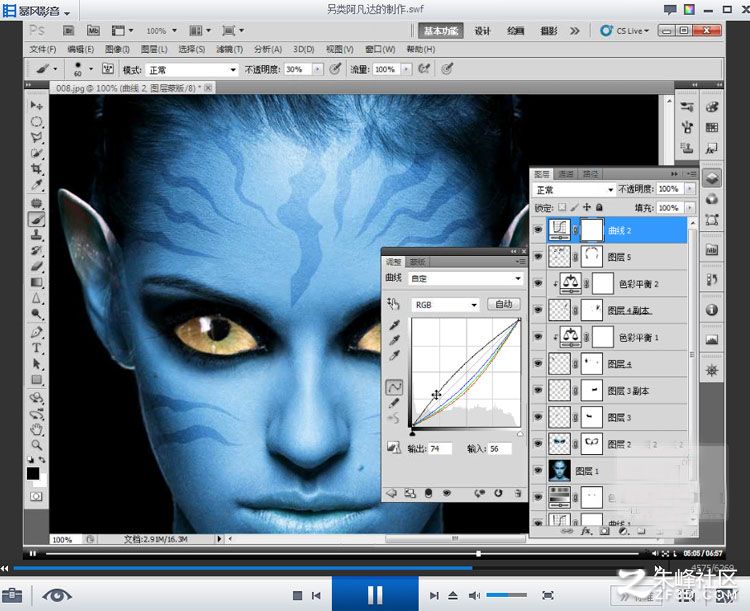Click the blue playback progress bar

click(x=243, y=568)
